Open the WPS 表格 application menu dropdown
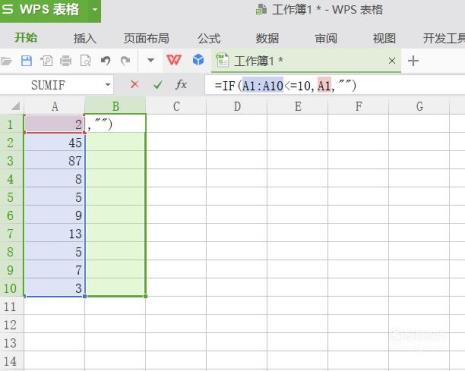The width and height of the screenshot is (465, 371). (95, 10)
